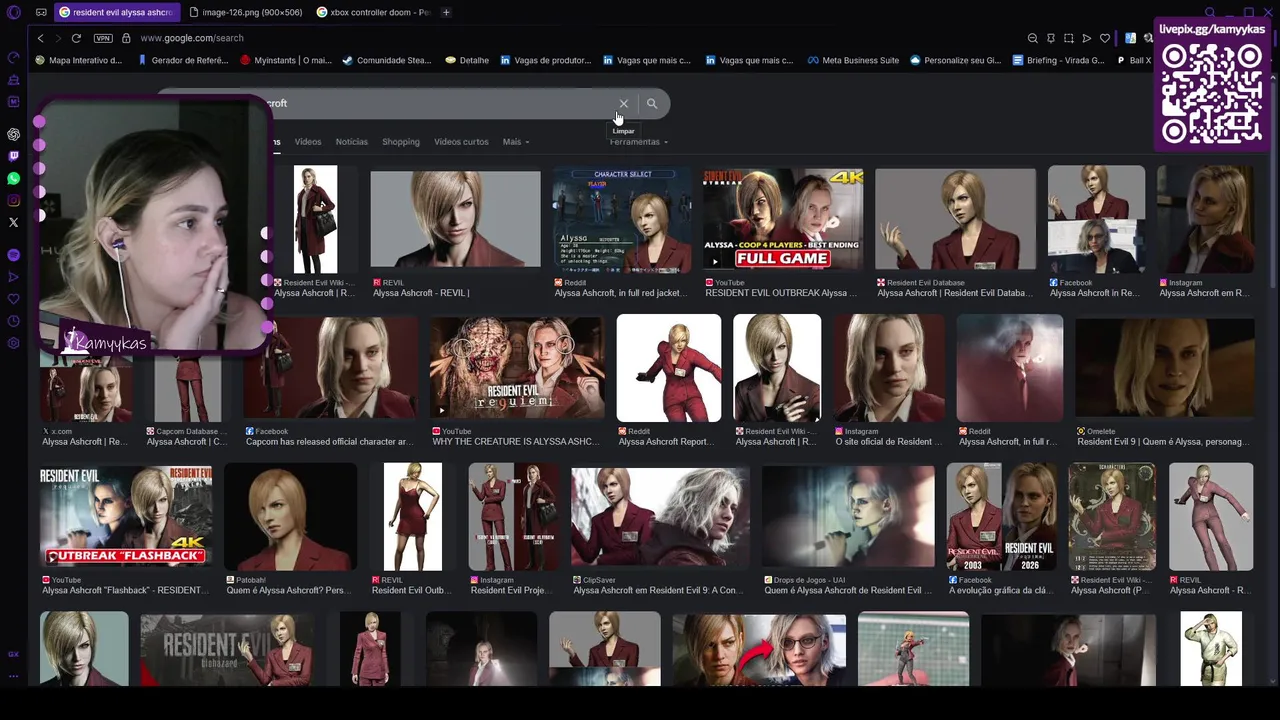Open the 'Drops de Jogos - UAI' image result
Screen dimensions: 1280x720
point(848,516)
